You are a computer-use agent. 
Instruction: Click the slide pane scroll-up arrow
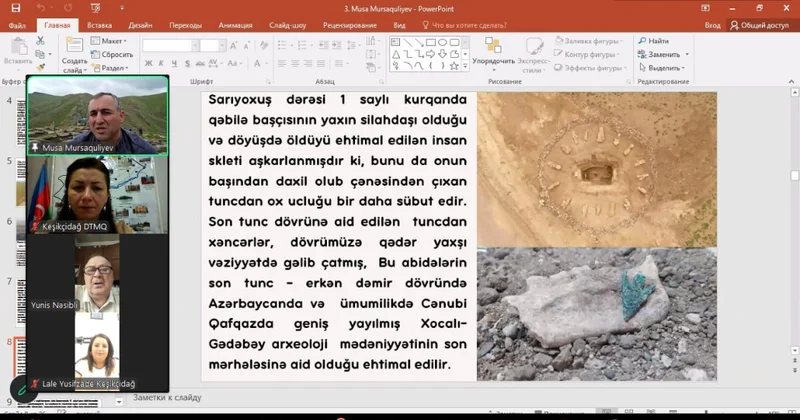(794, 93)
